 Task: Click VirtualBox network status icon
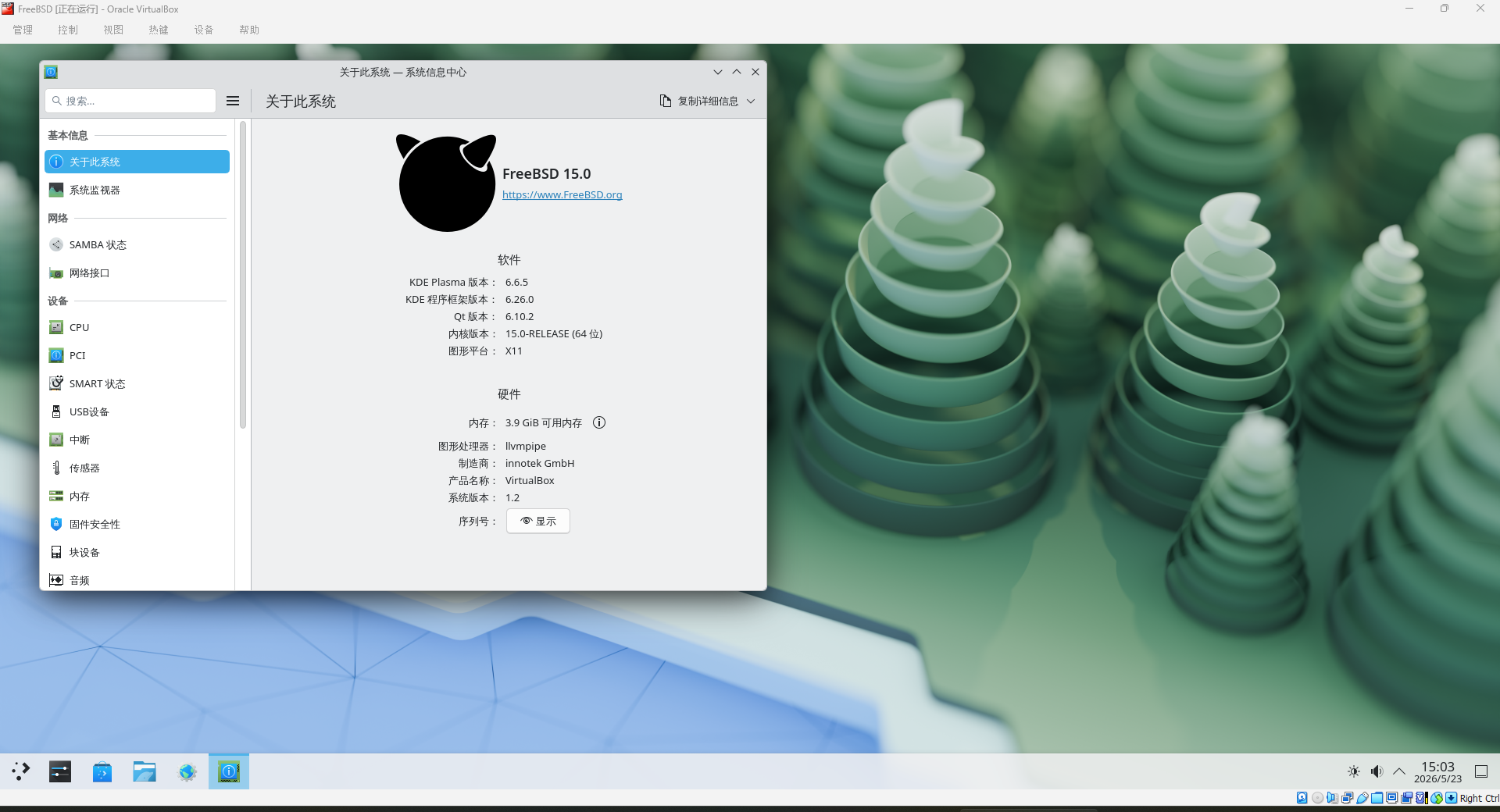coord(1347,798)
